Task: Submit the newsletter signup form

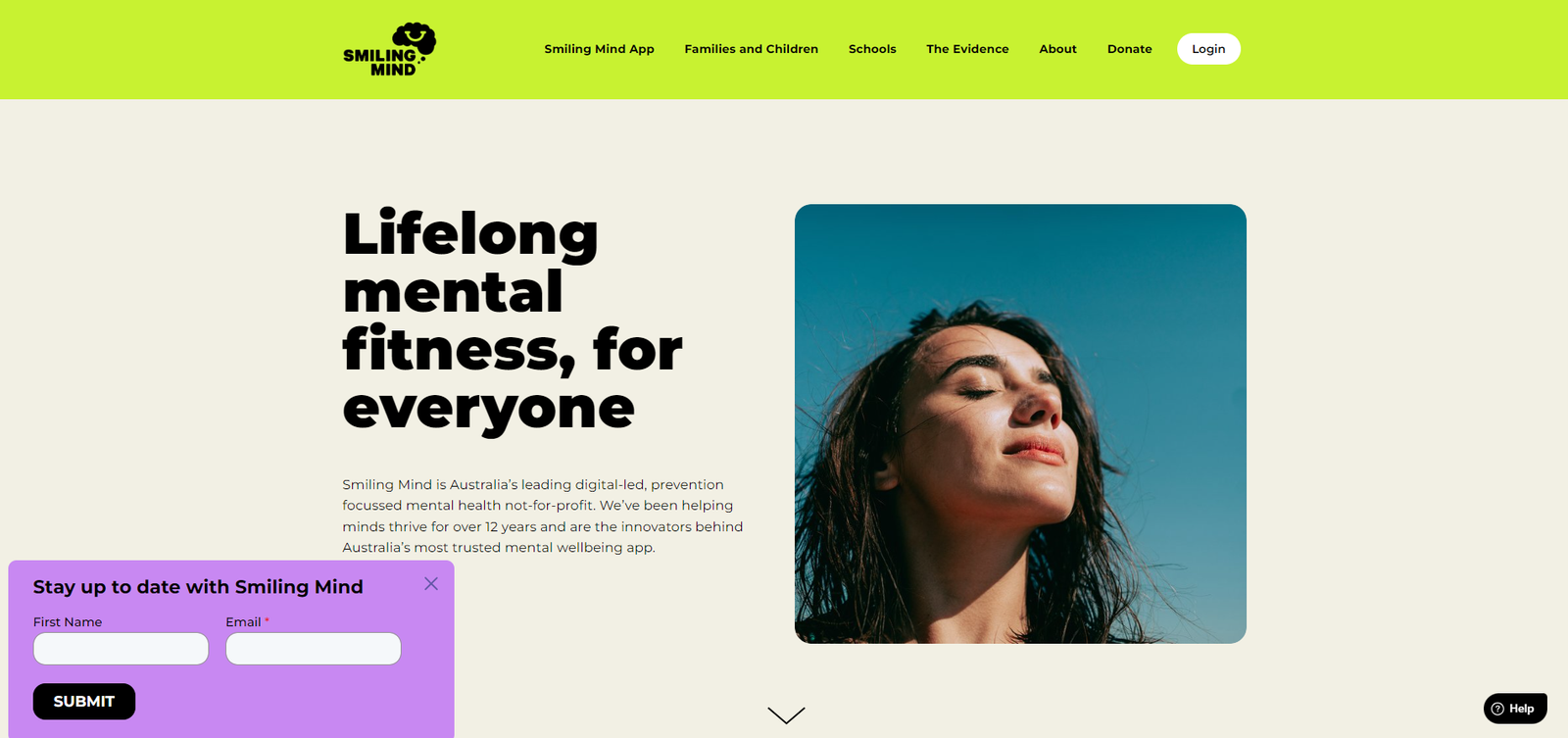Action: (x=84, y=702)
